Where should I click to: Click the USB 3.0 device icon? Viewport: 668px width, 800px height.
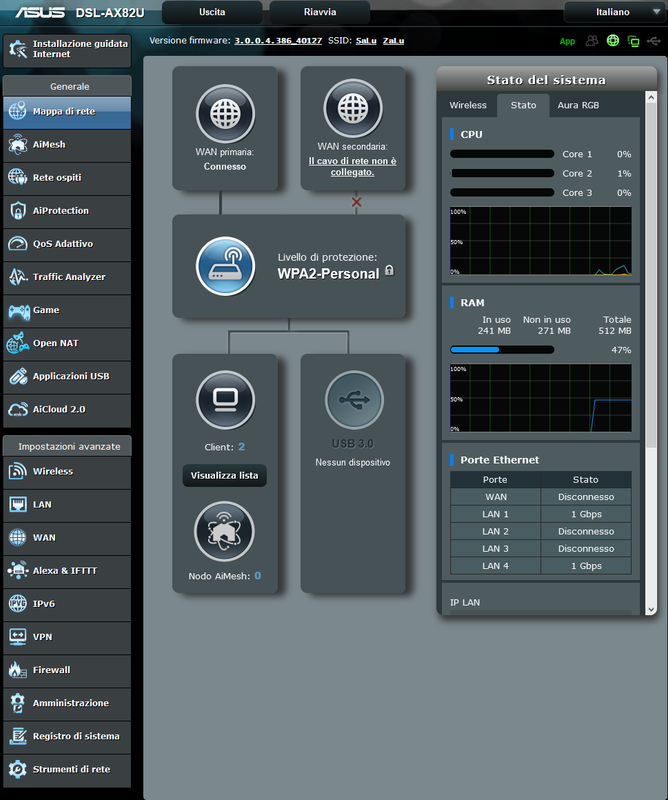pos(354,399)
